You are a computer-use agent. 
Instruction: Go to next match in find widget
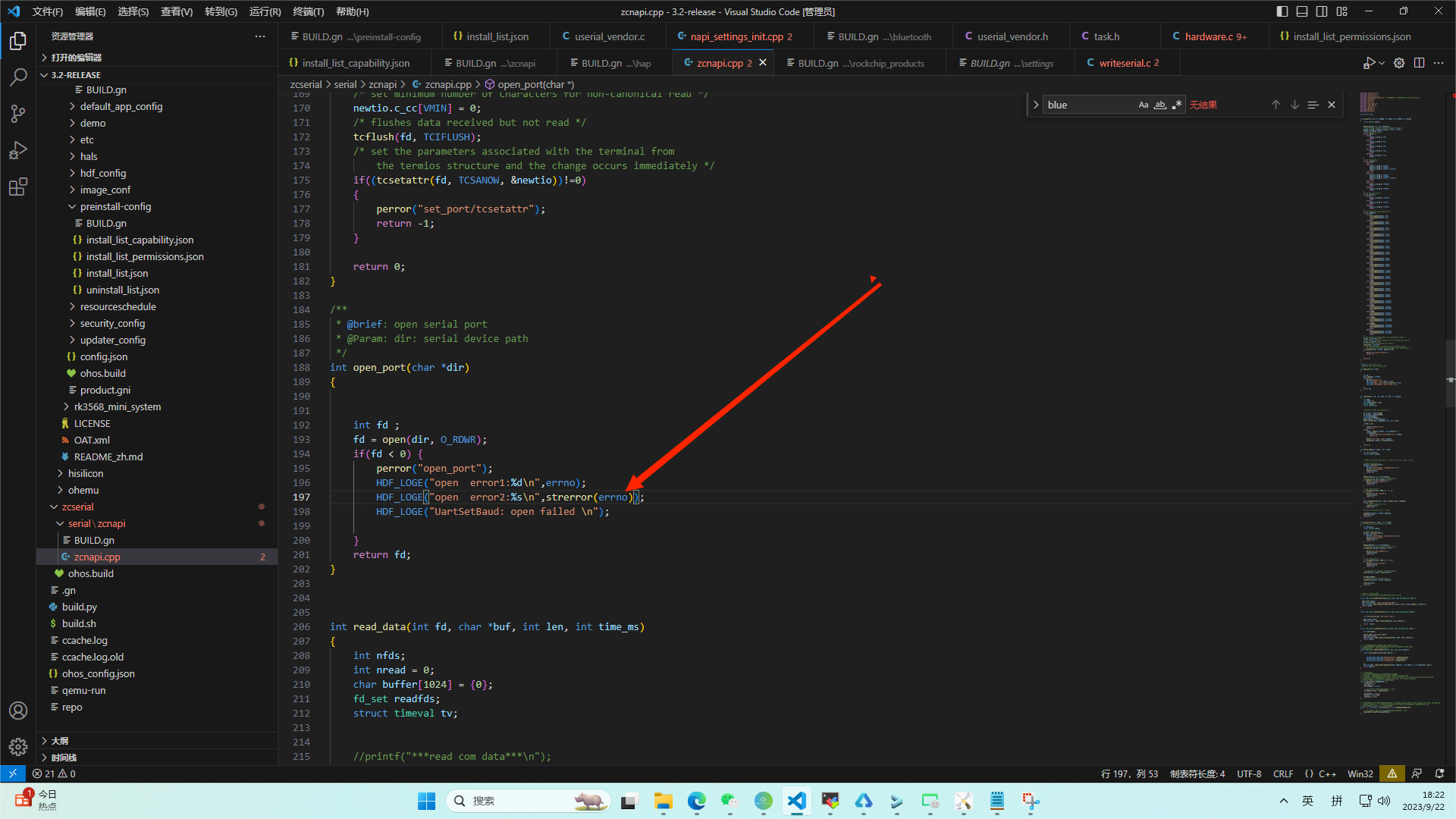(x=1294, y=105)
